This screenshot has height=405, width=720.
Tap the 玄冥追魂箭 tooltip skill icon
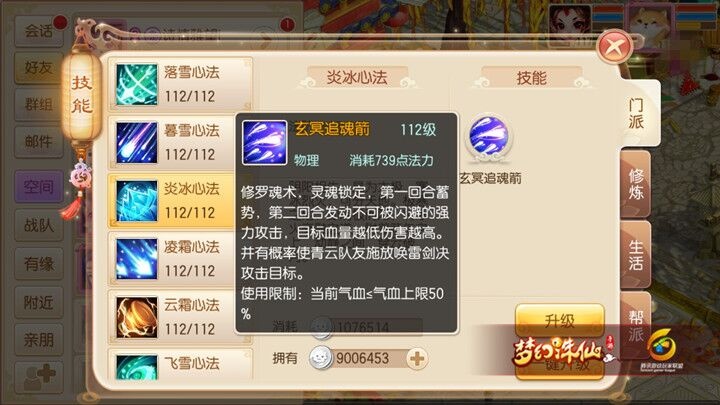point(264,142)
